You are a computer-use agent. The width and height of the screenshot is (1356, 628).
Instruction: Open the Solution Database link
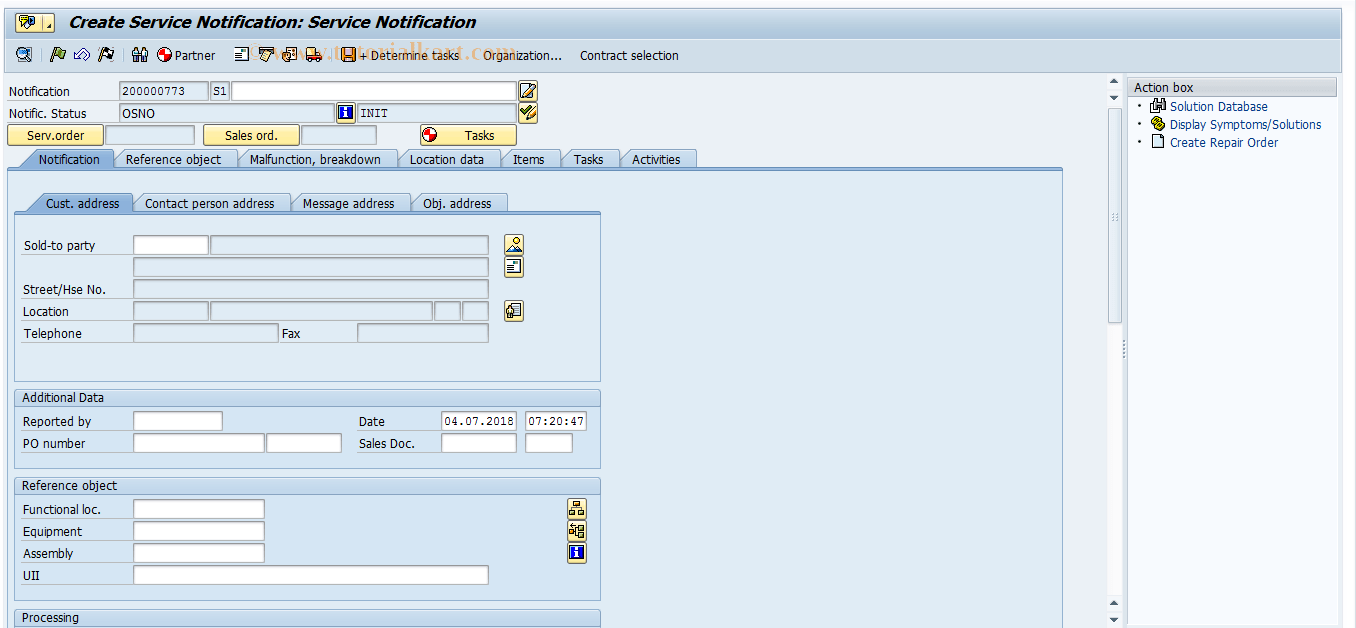point(1217,106)
